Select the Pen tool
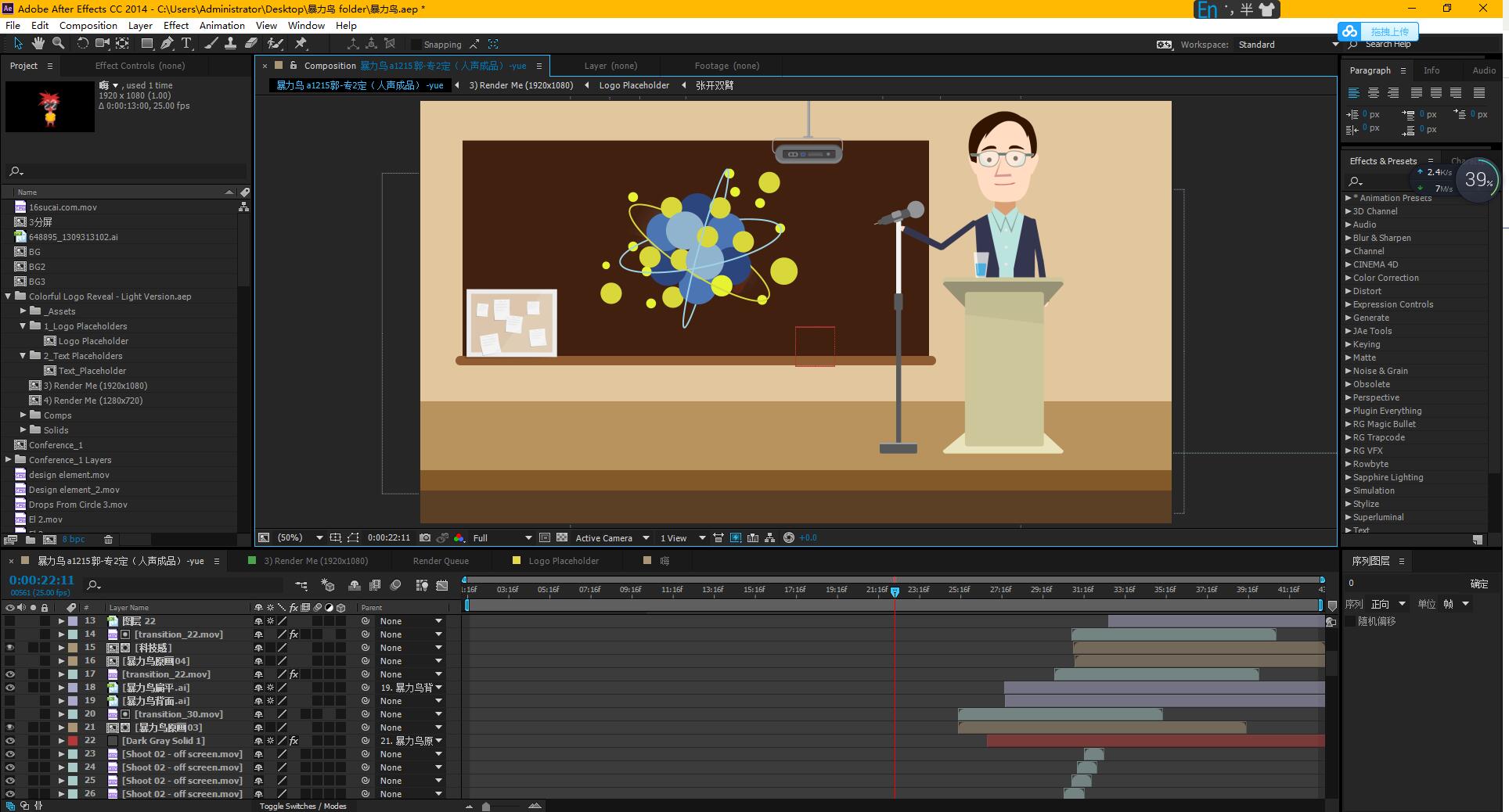Screen dimensions: 1509x812 (167, 44)
